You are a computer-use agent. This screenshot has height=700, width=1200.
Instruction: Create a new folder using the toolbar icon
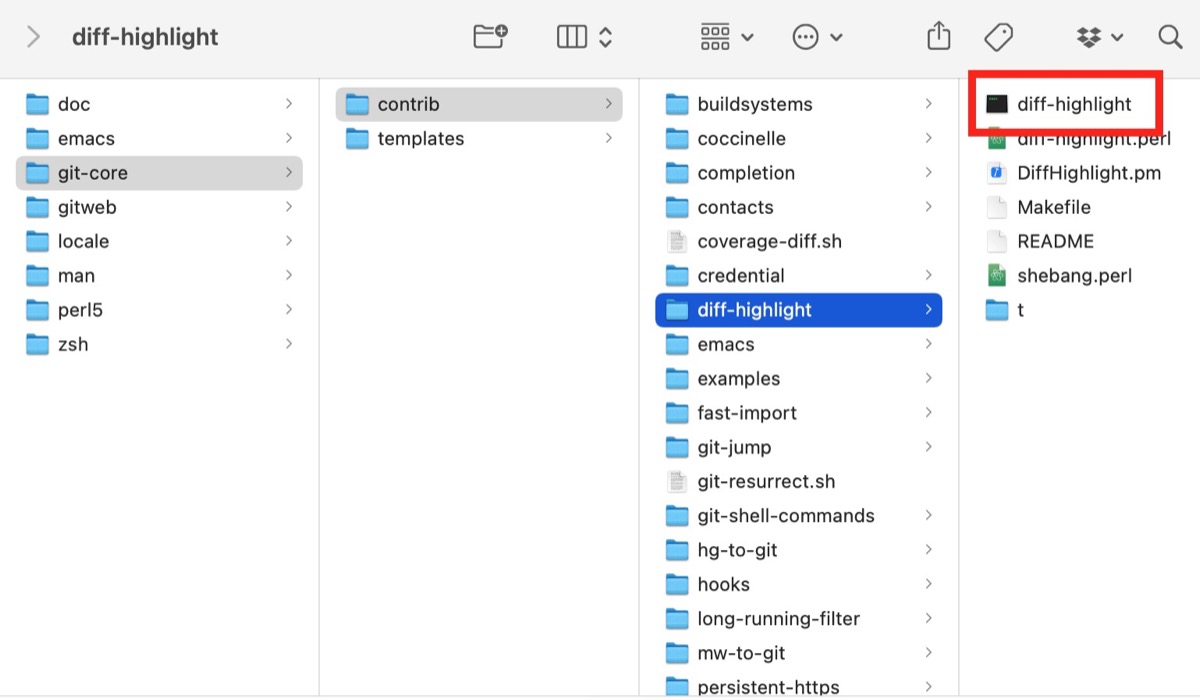tap(487, 35)
